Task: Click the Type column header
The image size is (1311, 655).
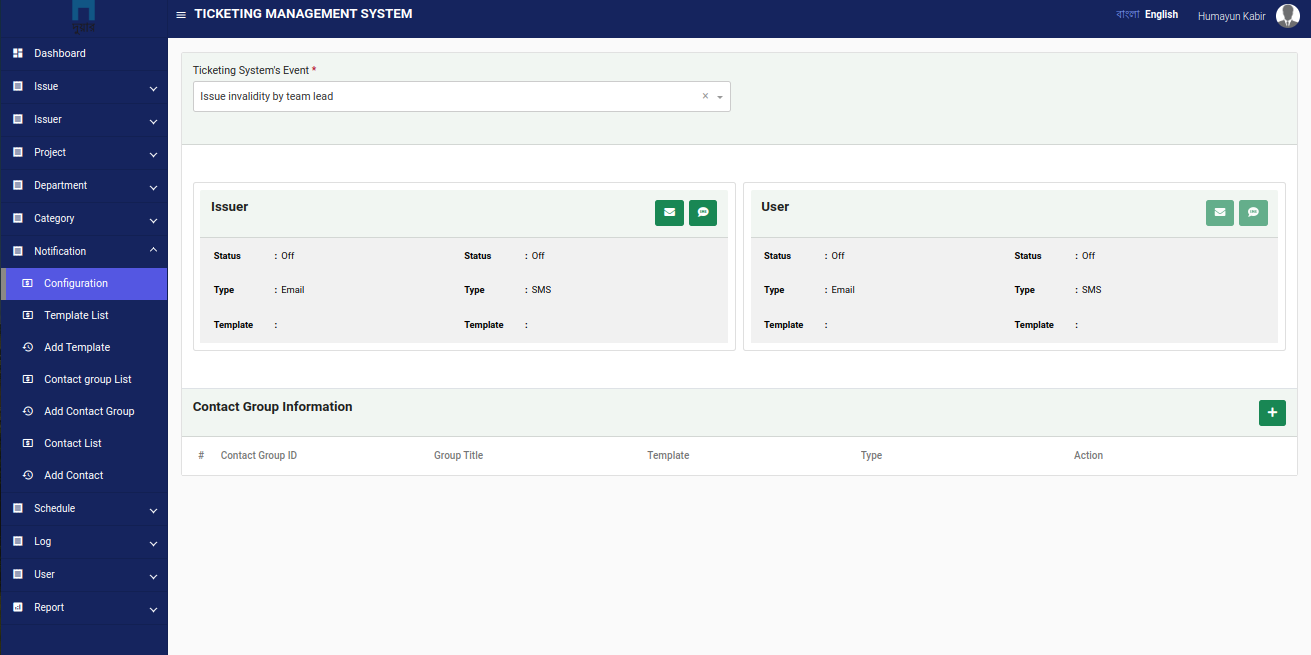Action: pyautogui.click(x=871, y=456)
